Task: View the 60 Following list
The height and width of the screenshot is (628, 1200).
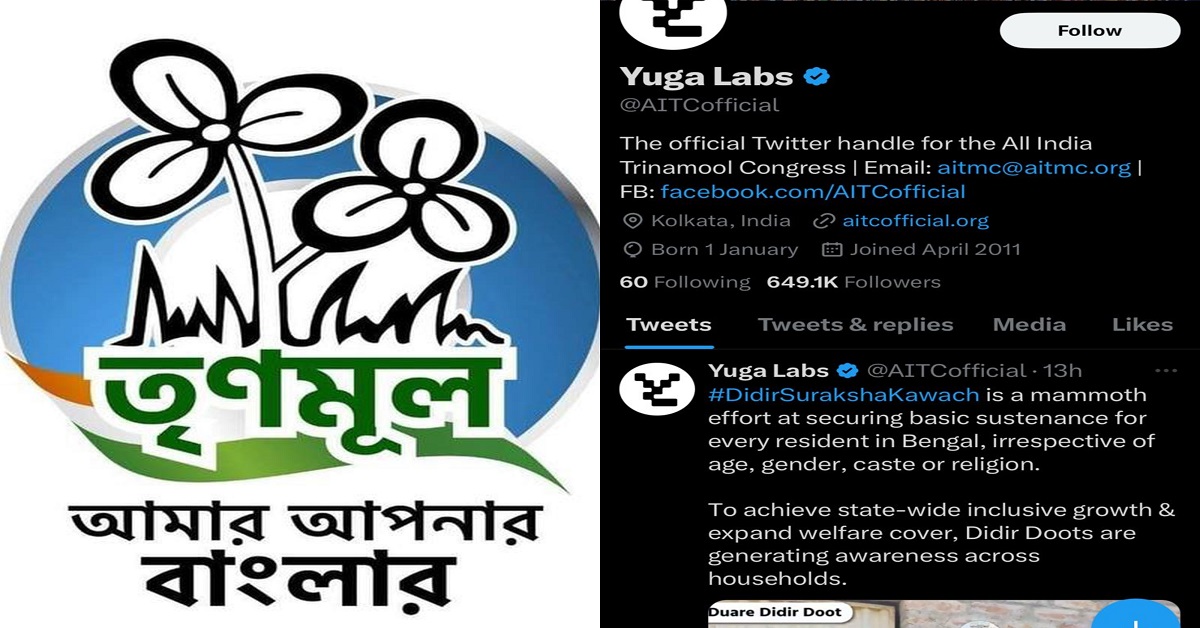Action: pos(685,282)
